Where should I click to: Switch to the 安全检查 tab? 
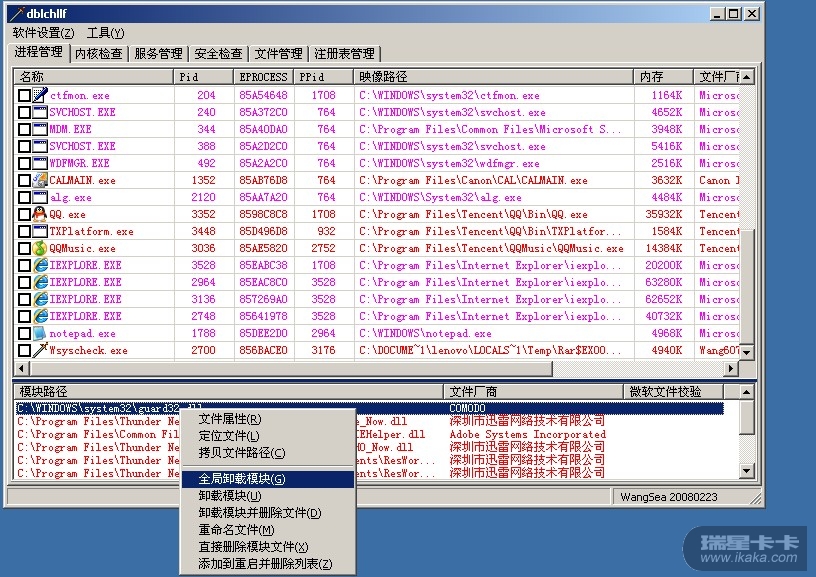(218, 54)
